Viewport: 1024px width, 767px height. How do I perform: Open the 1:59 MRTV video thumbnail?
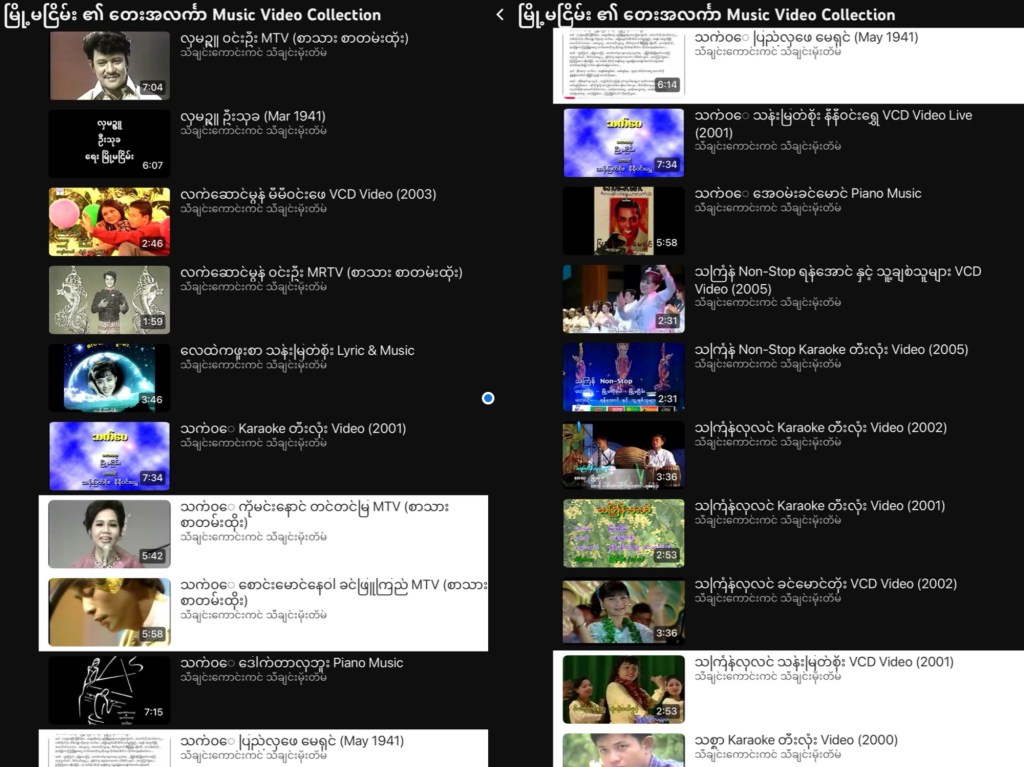(110, 300)
